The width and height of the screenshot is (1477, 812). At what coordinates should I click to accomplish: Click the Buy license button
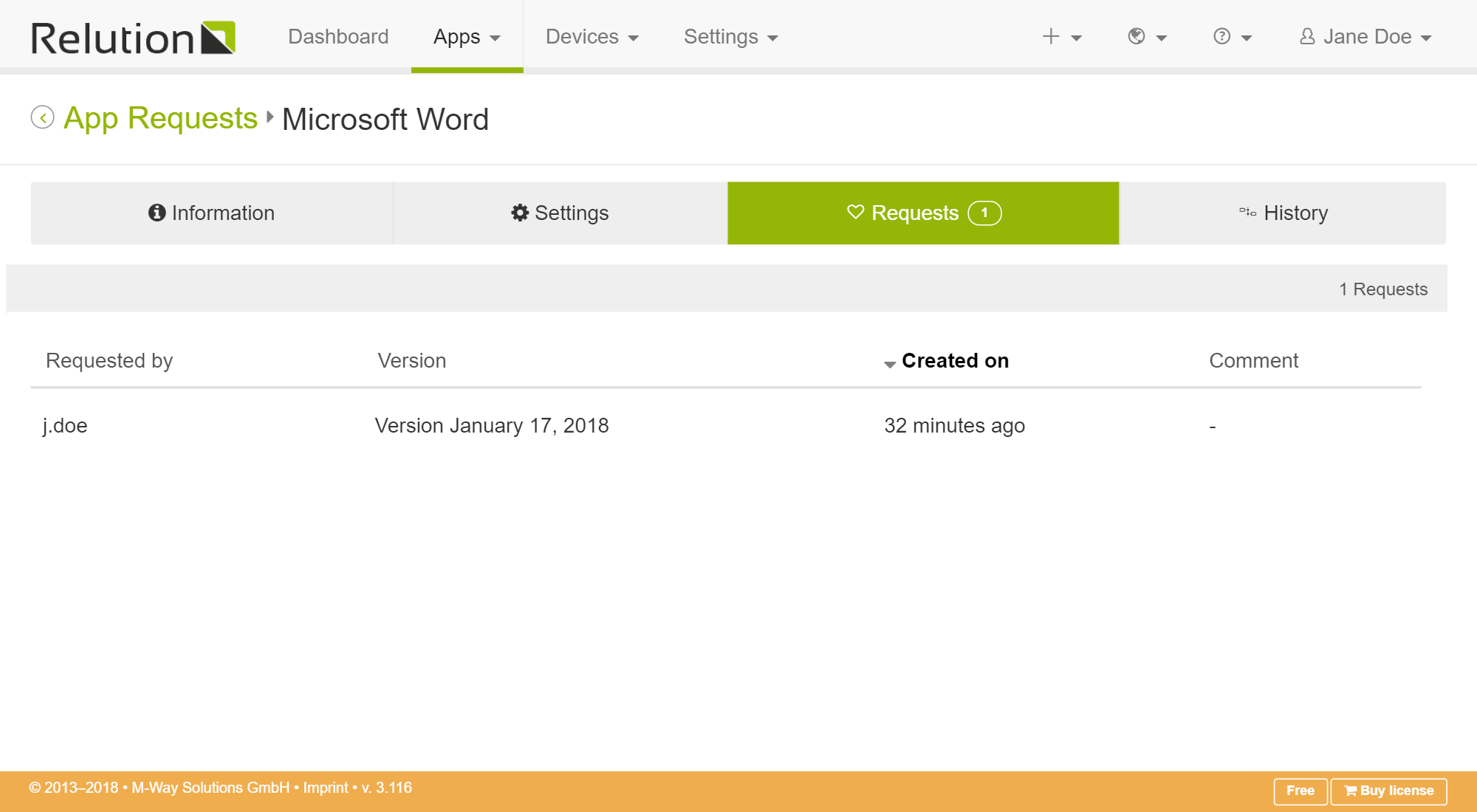coord(1388,791)
